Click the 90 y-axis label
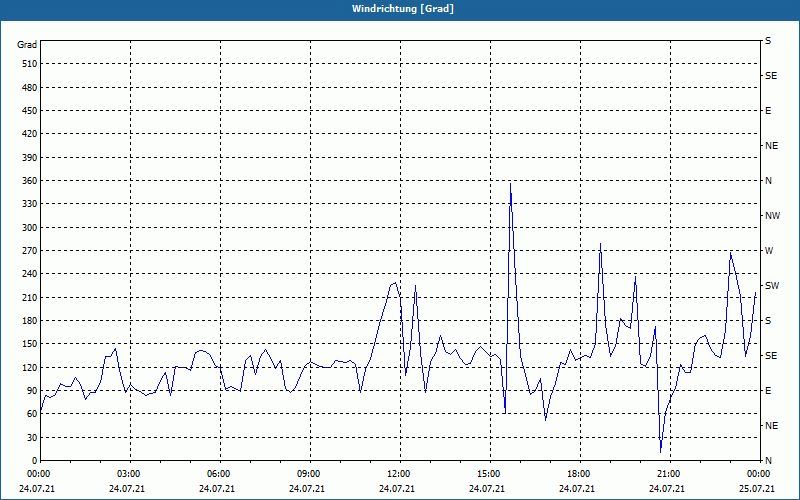Screen dimensions: 800x500 point(32,391)
